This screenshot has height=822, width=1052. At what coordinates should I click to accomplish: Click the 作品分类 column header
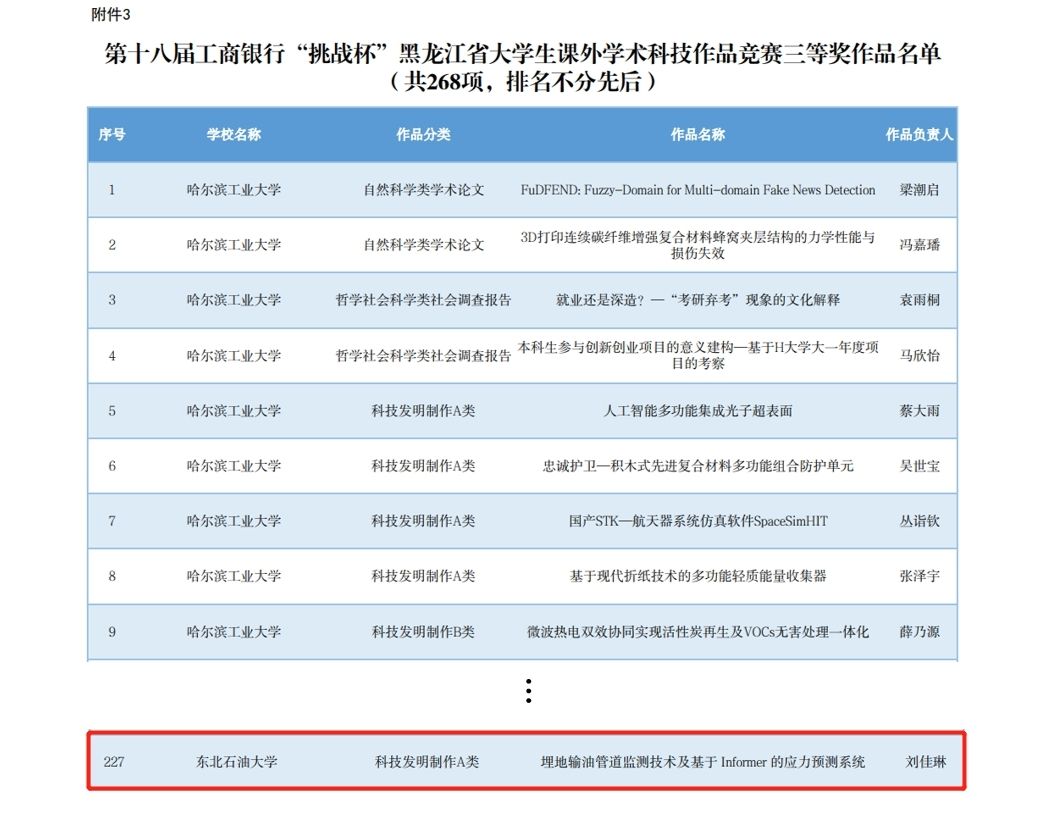coord(423,134)
